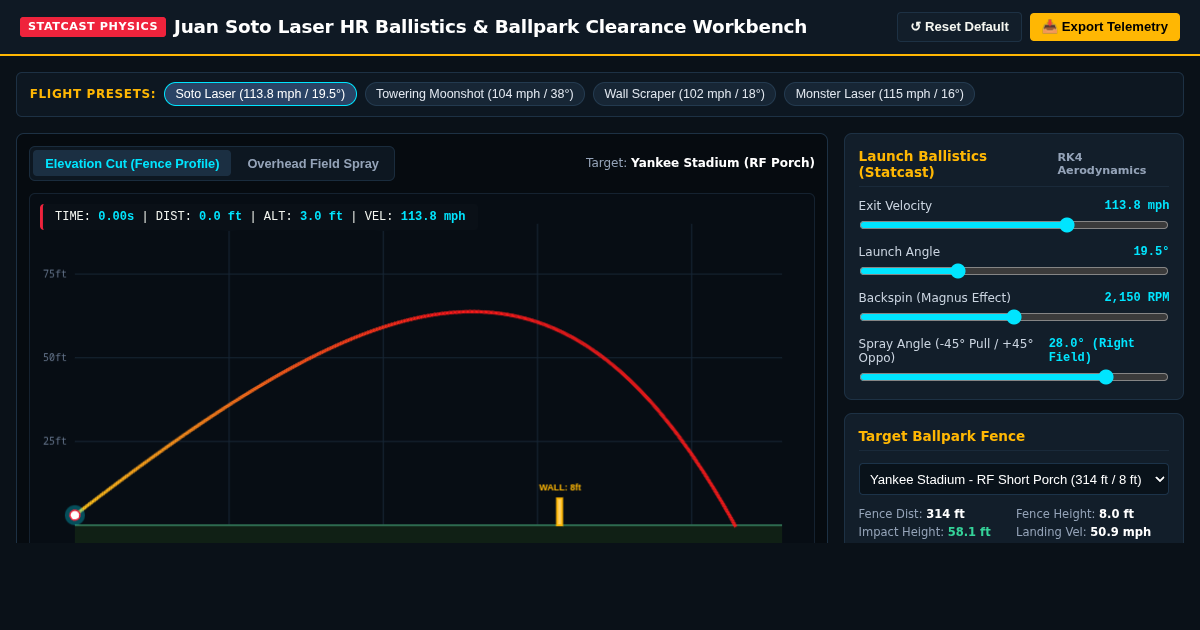The width and height of the screenshot is (1200, 630).
Task: Click the launch point marker on chart
Action: point(75,515)
